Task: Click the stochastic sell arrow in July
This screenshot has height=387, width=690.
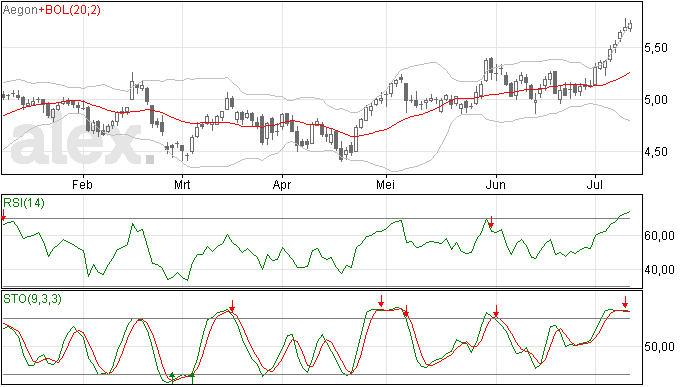Action: [625, 302]
